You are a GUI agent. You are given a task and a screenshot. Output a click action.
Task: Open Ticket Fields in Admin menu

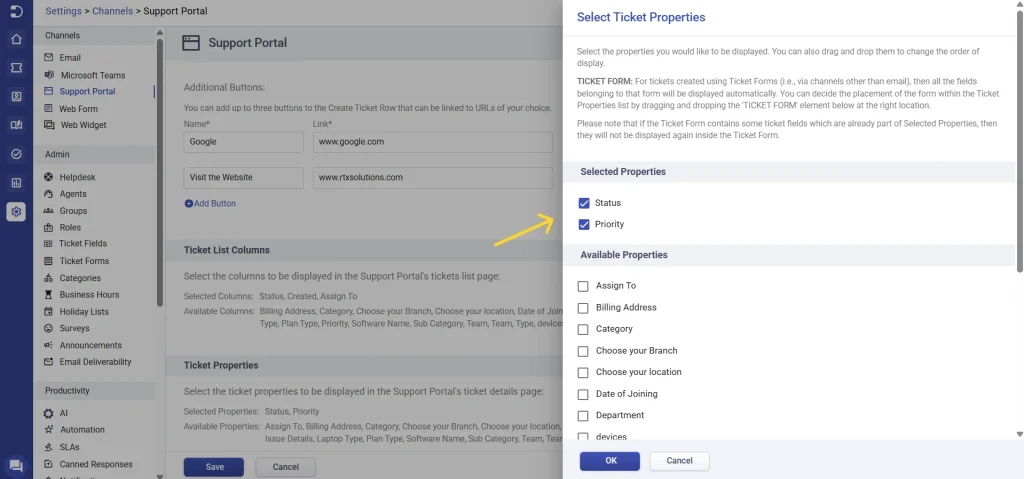83,244
